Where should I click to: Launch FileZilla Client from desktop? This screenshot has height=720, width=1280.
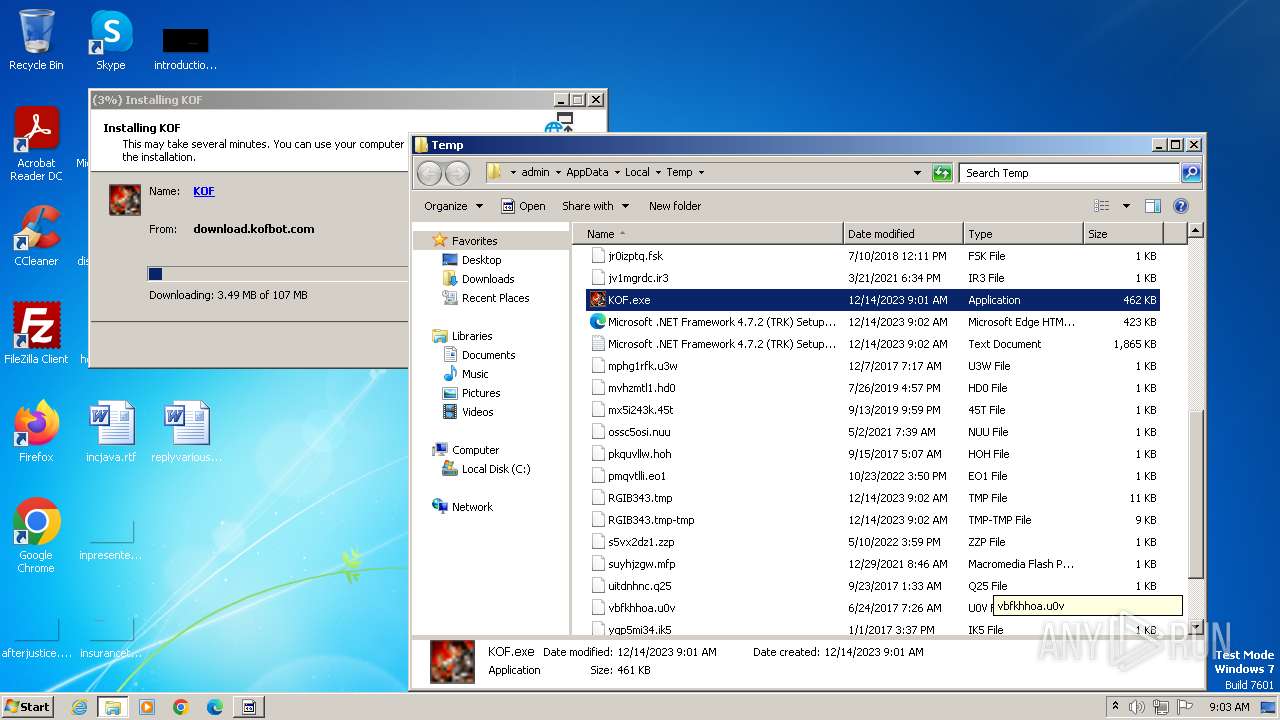(x=36, y=333)
